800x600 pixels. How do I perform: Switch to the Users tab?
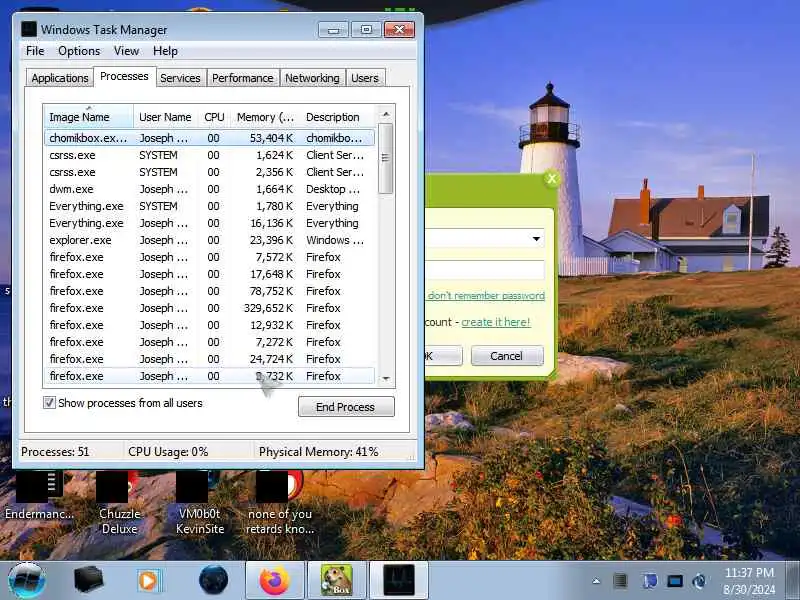coord(365,78)
